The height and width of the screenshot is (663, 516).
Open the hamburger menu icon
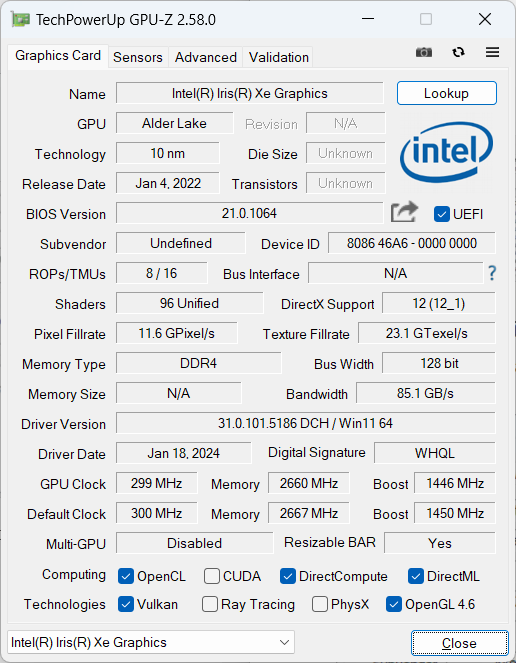492,52
